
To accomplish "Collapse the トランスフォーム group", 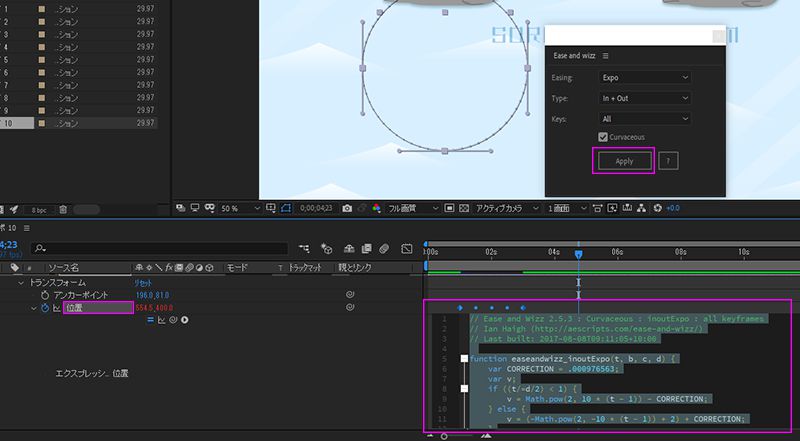I will 22,283.
